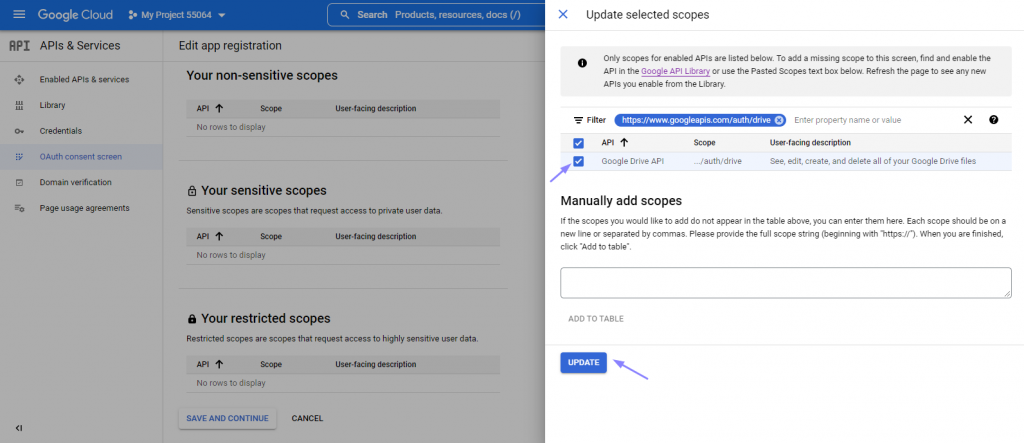Screen dimensions: 1024x443
Task: Click the Google Drive API row text
Action: (632, 161)
